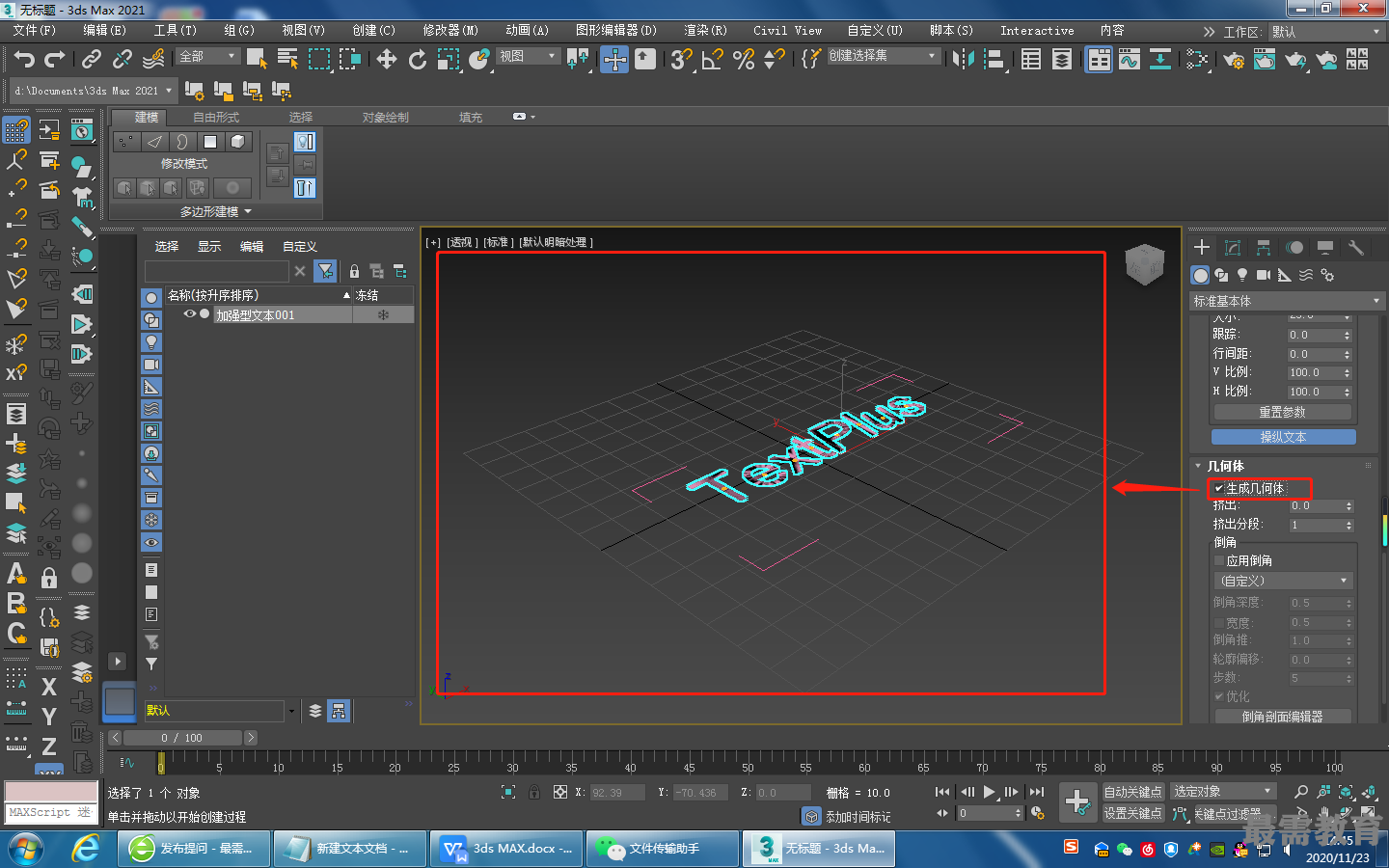
Task: Expand the 多边形建模 ribbon panel
Action: pos(215,211)
